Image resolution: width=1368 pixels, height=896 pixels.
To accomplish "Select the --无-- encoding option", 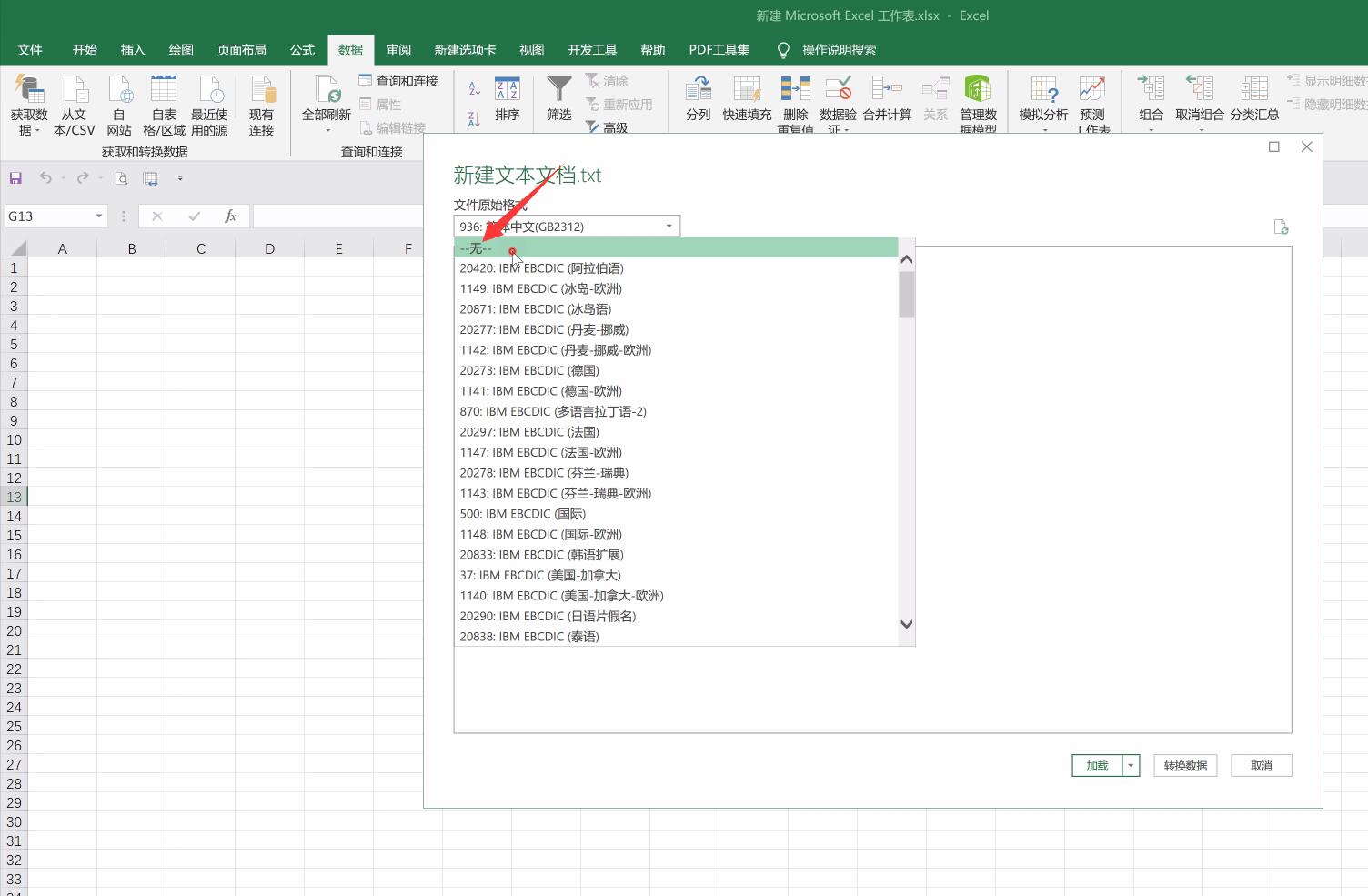I will [676, 247].
